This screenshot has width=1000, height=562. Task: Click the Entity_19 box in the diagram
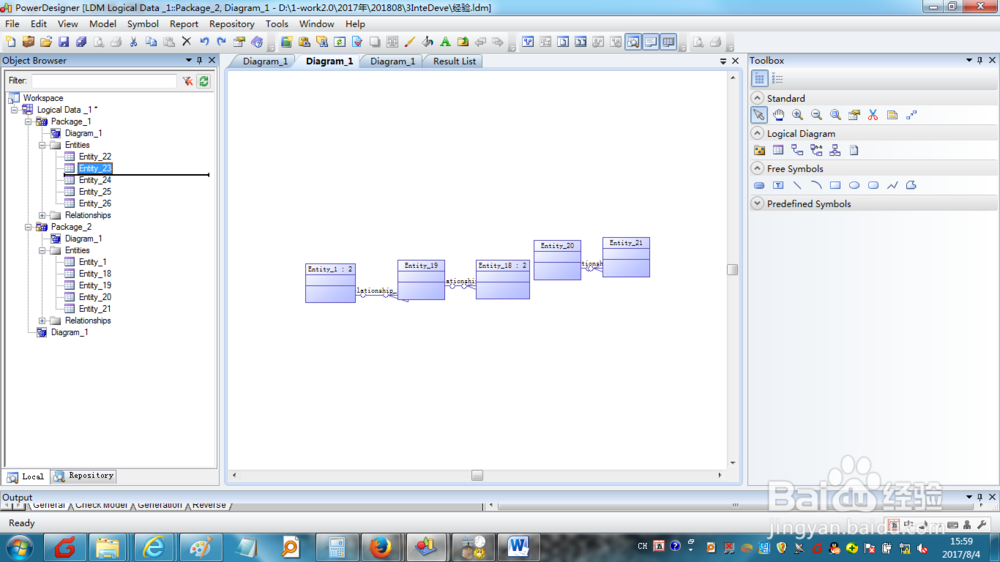coord(421,279)
